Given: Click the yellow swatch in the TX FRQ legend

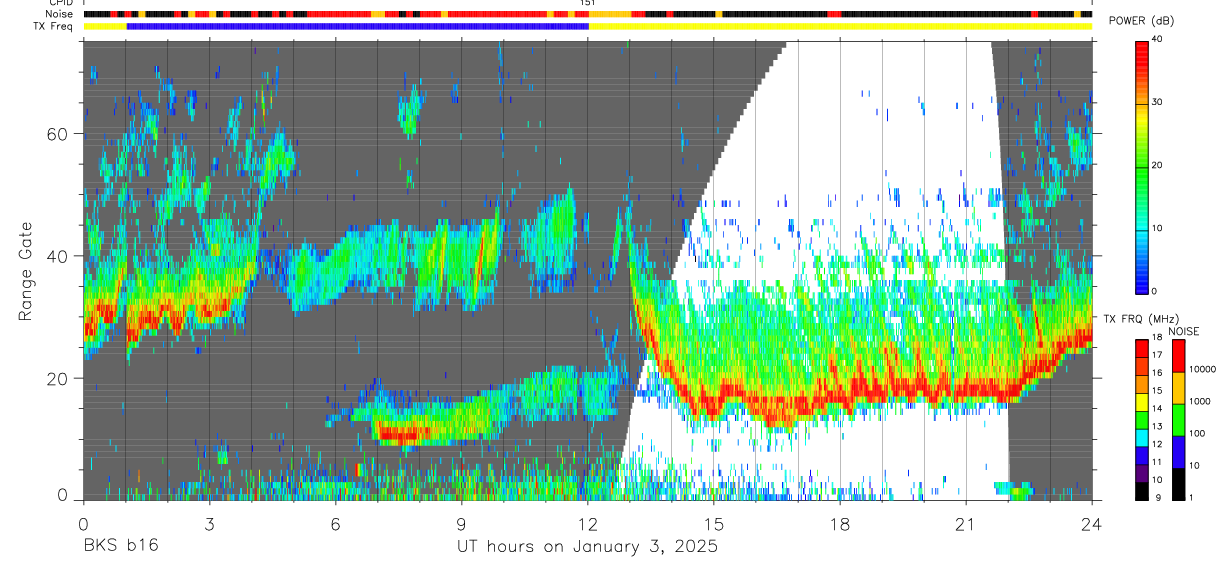Looking at the screenshot, I should tap(1142, 400).
